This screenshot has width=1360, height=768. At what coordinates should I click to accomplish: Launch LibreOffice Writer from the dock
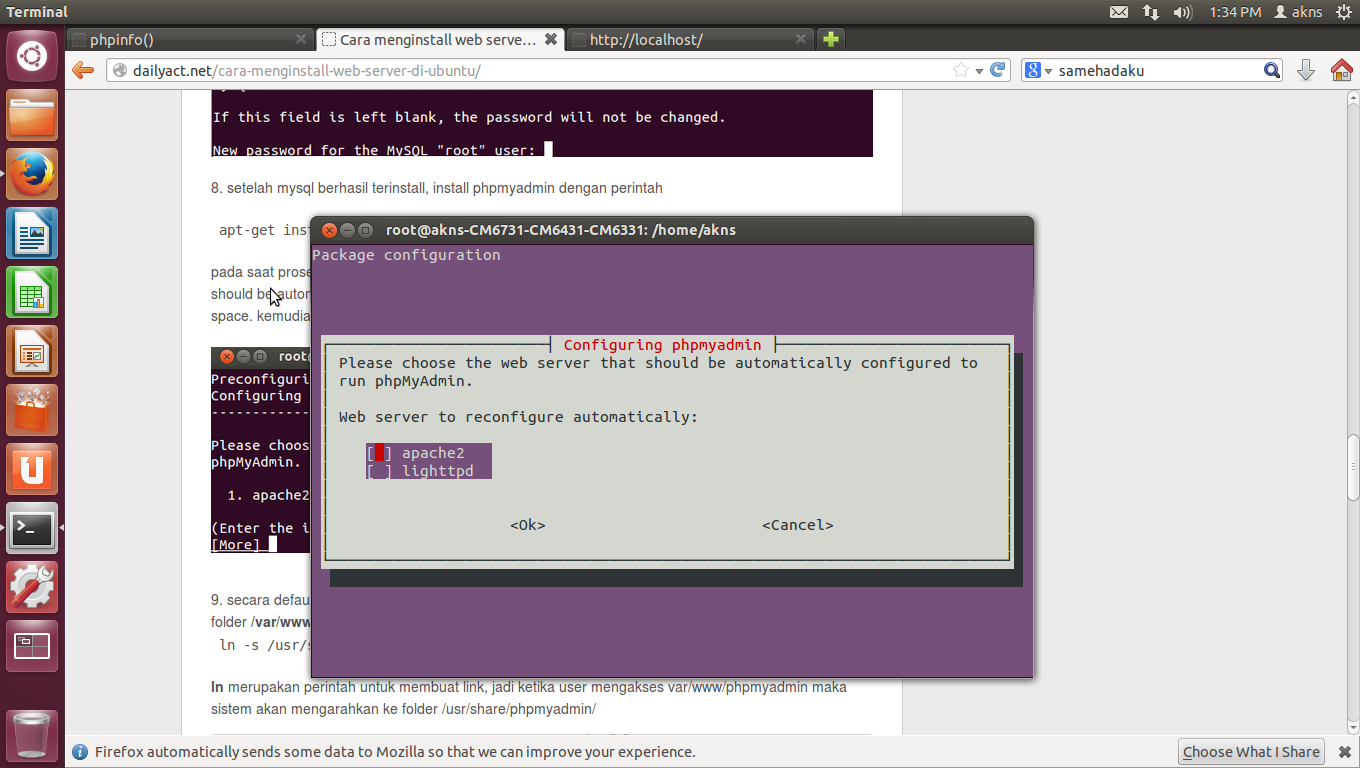(32, 233)
